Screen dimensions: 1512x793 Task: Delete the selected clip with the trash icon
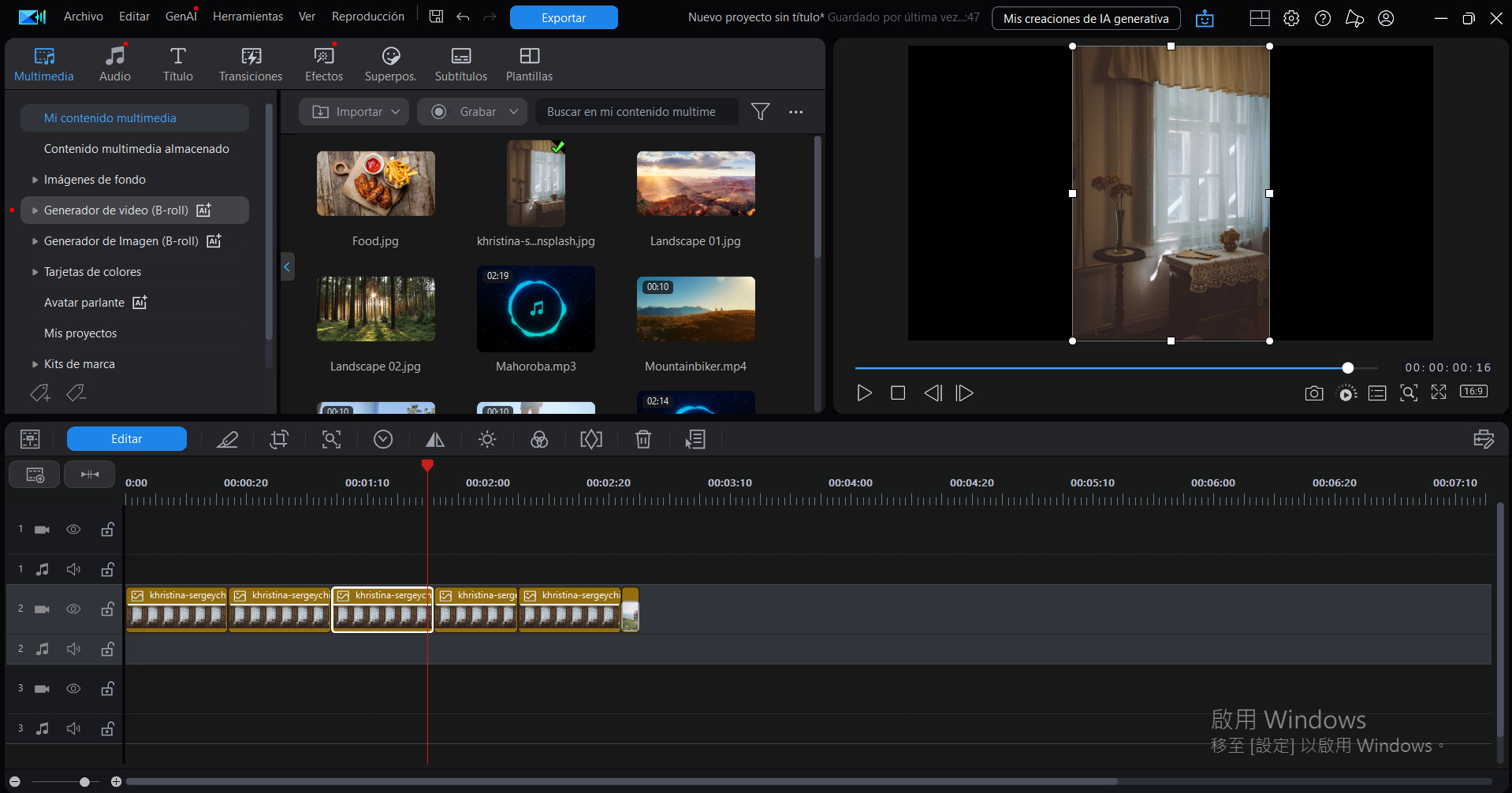(643, 439)
